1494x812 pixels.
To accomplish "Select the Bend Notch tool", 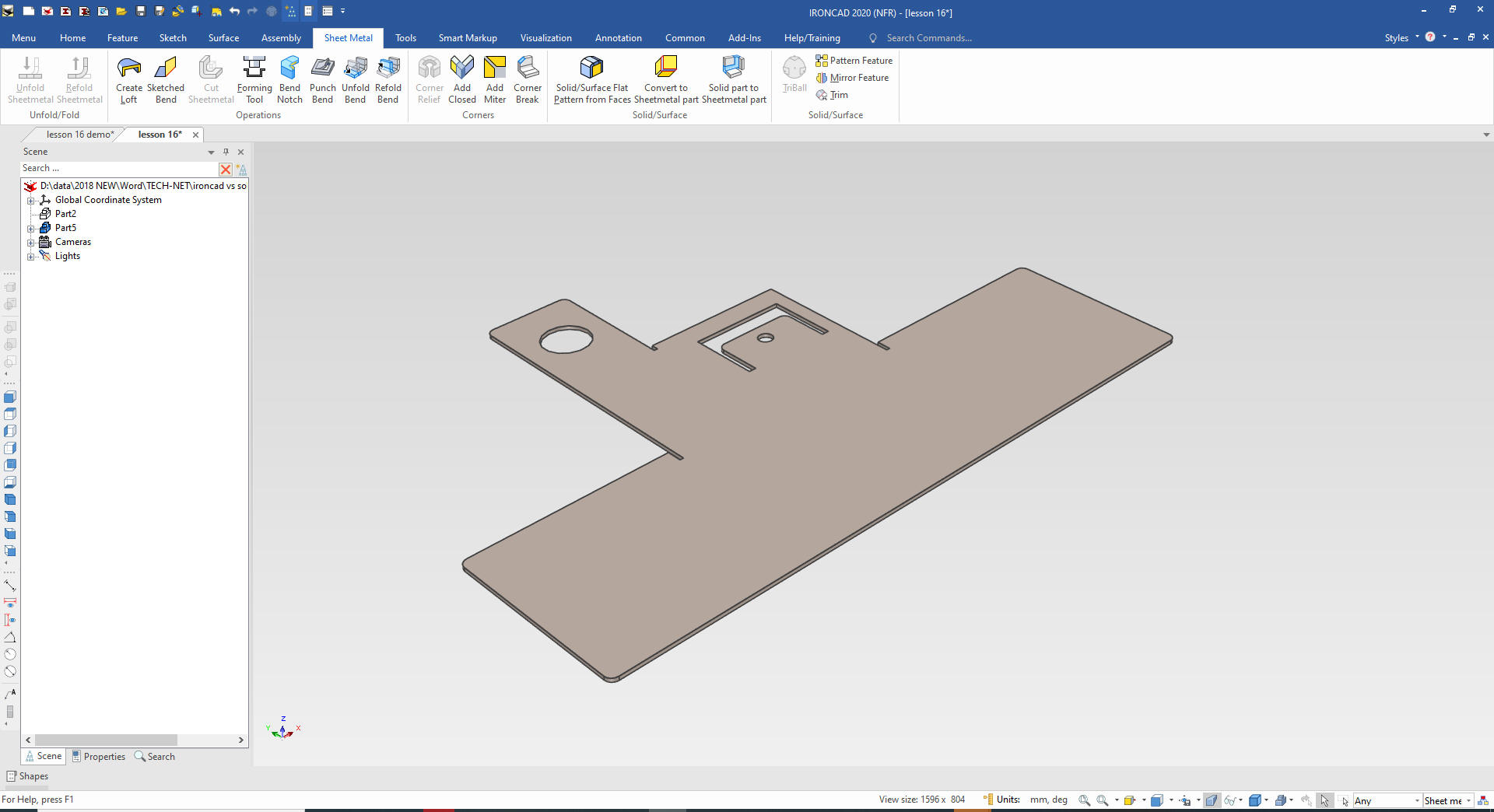I will click(x=289, y=80).
